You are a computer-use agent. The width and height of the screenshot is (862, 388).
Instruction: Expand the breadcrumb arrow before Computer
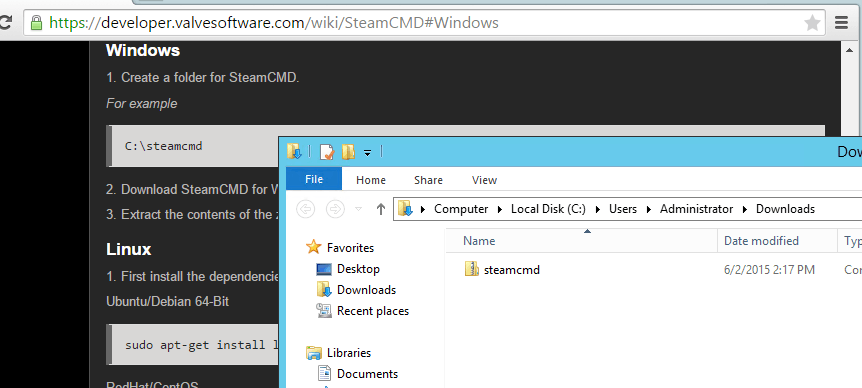tap(423, 209)
